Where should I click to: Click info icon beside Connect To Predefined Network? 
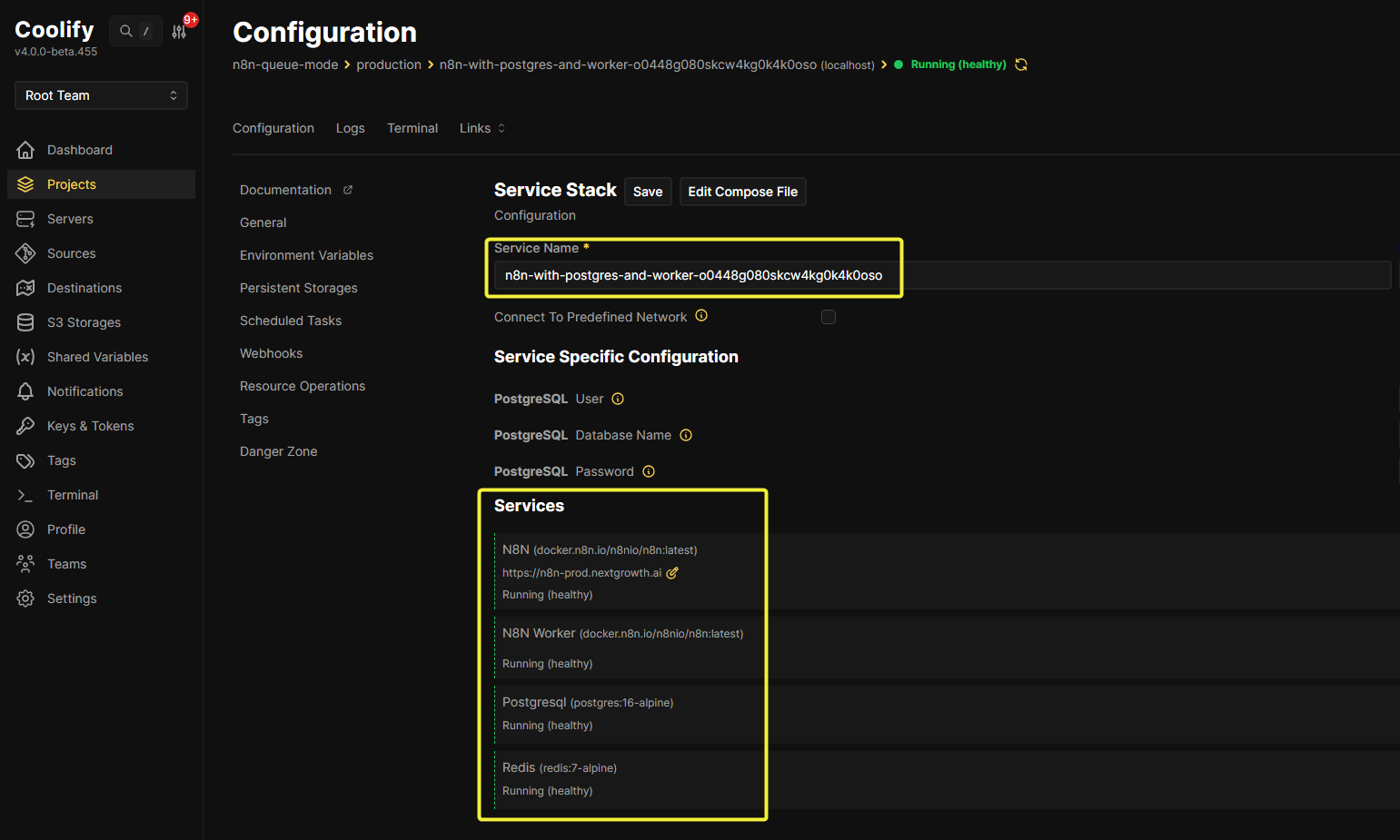click(701, 316)
